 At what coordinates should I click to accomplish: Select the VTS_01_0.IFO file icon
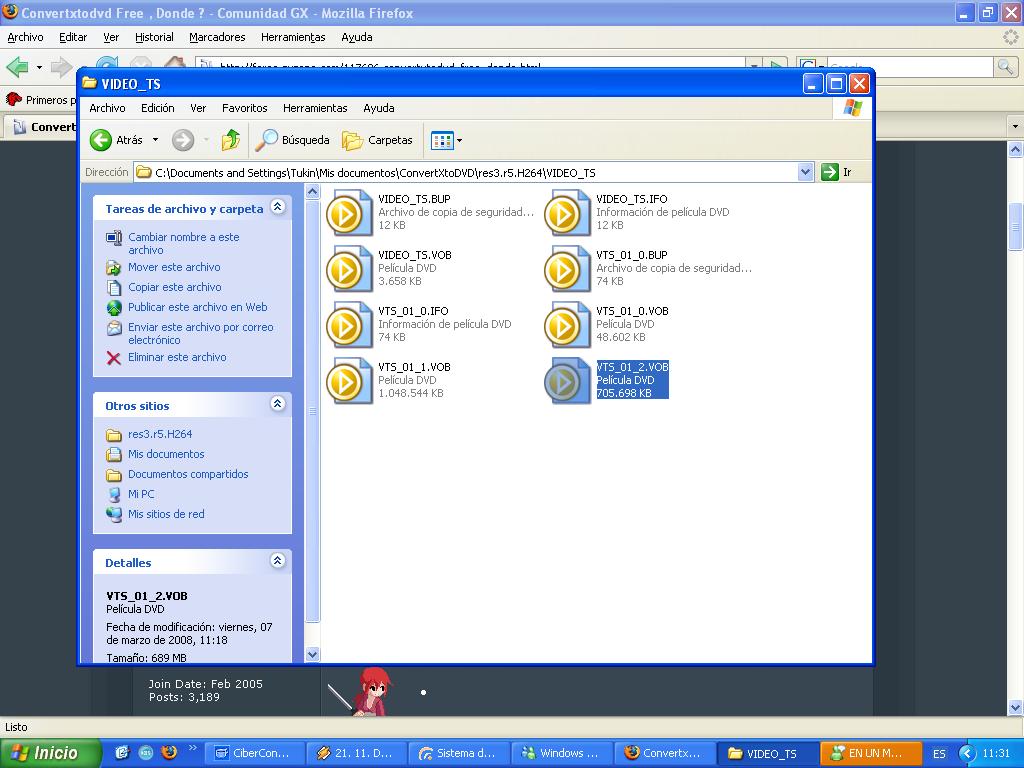pos(349,325)
